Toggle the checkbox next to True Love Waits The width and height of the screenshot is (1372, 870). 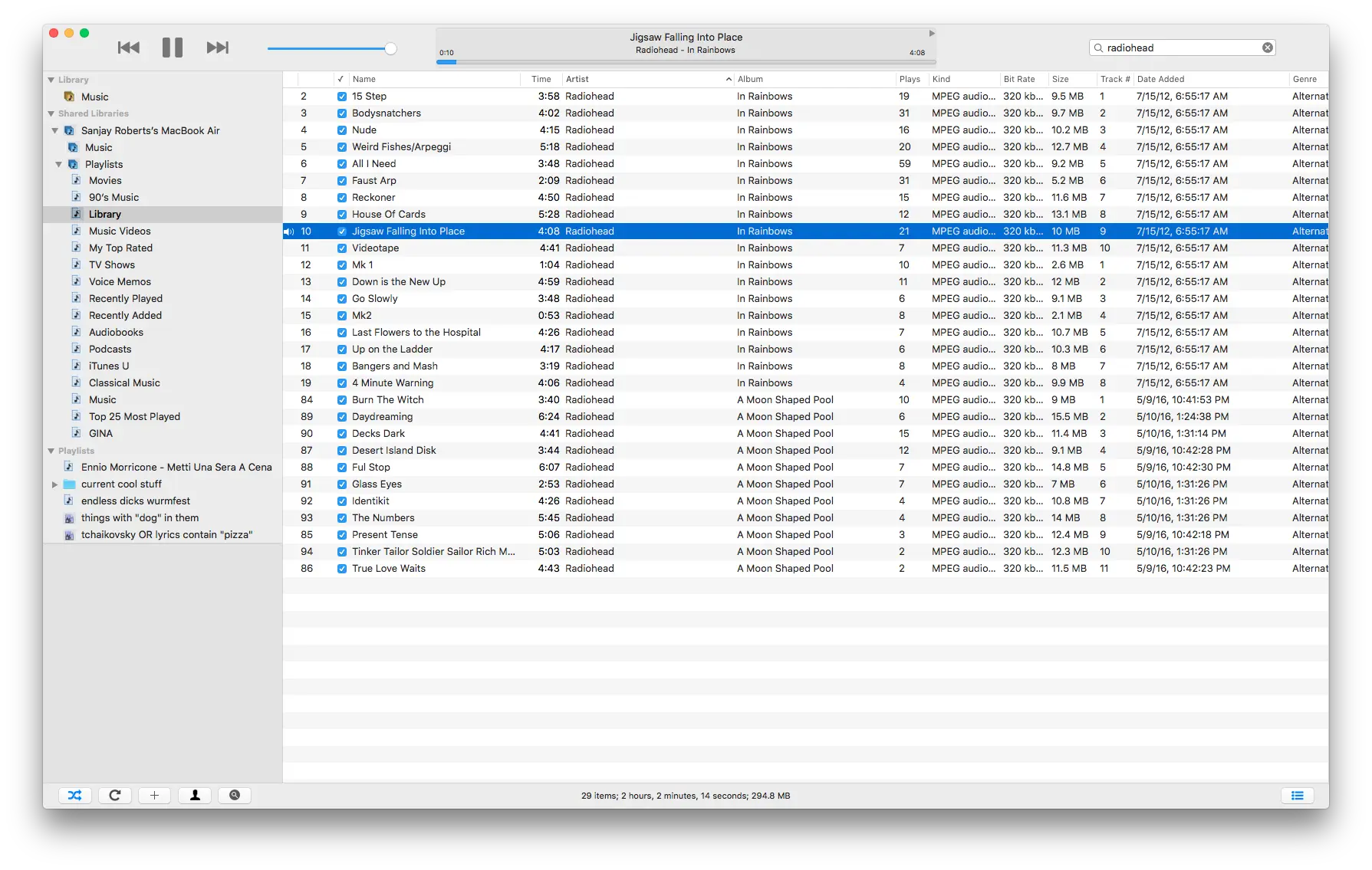pyautogui.click(x=341, y=568)
